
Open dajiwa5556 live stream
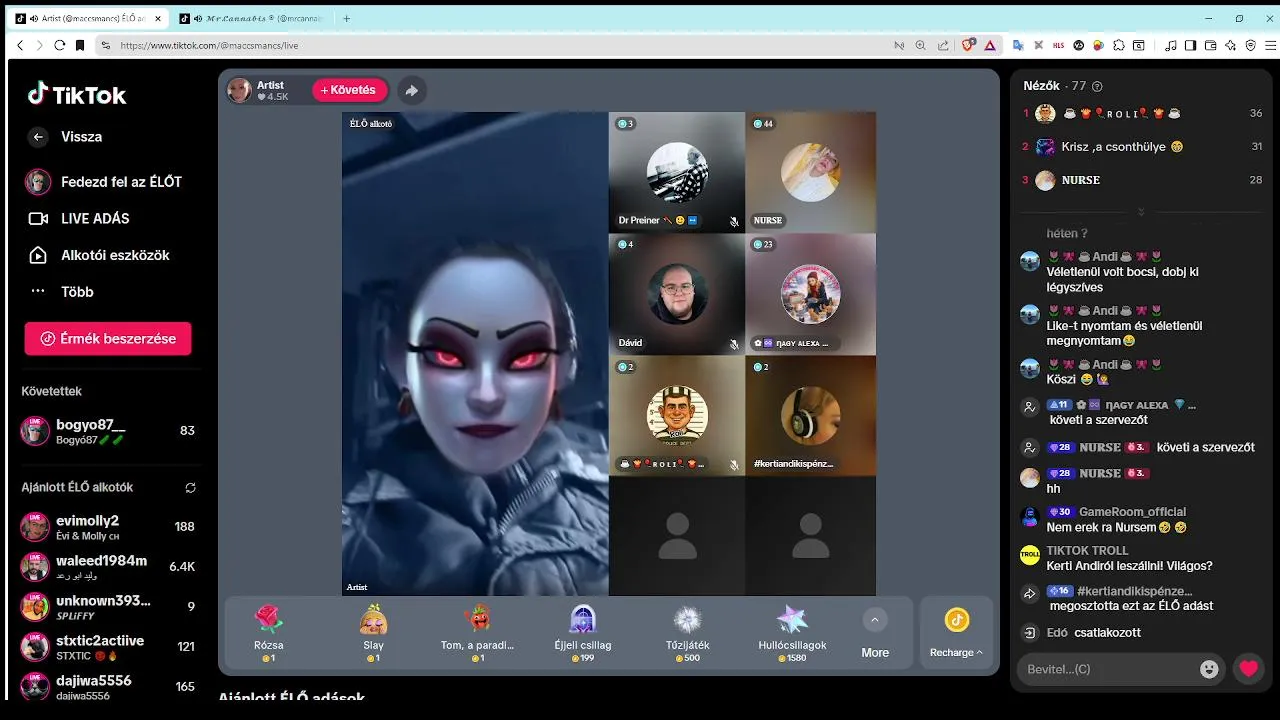pos(108,687)
